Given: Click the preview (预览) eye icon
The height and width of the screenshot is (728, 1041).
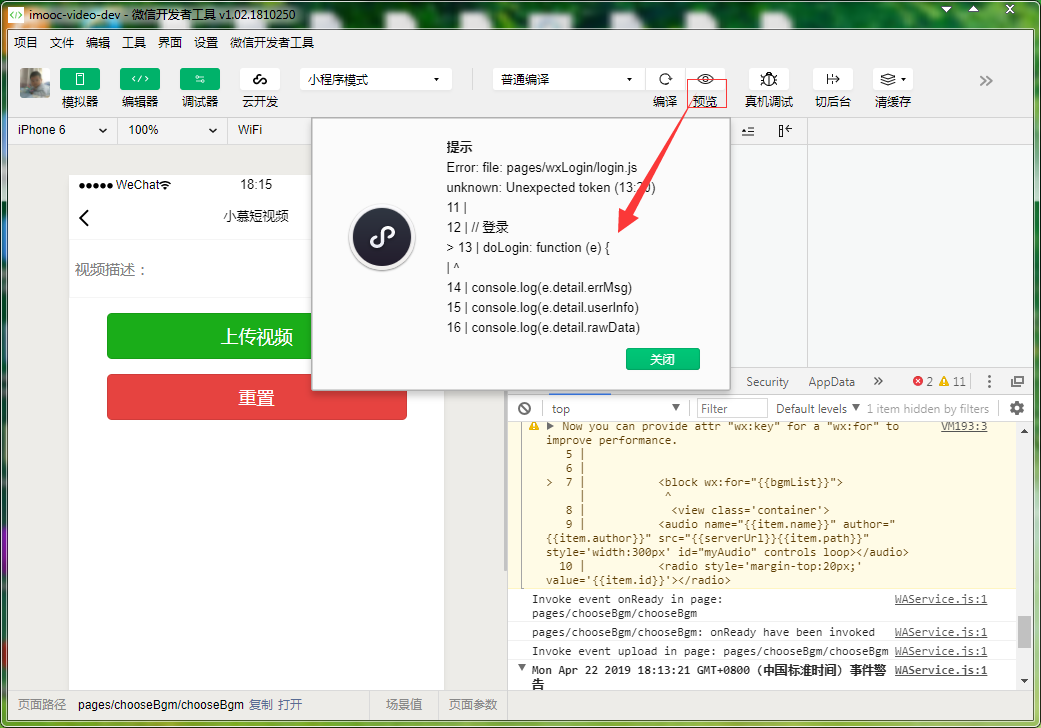Looking at the screenshot, I should (705, 79).
